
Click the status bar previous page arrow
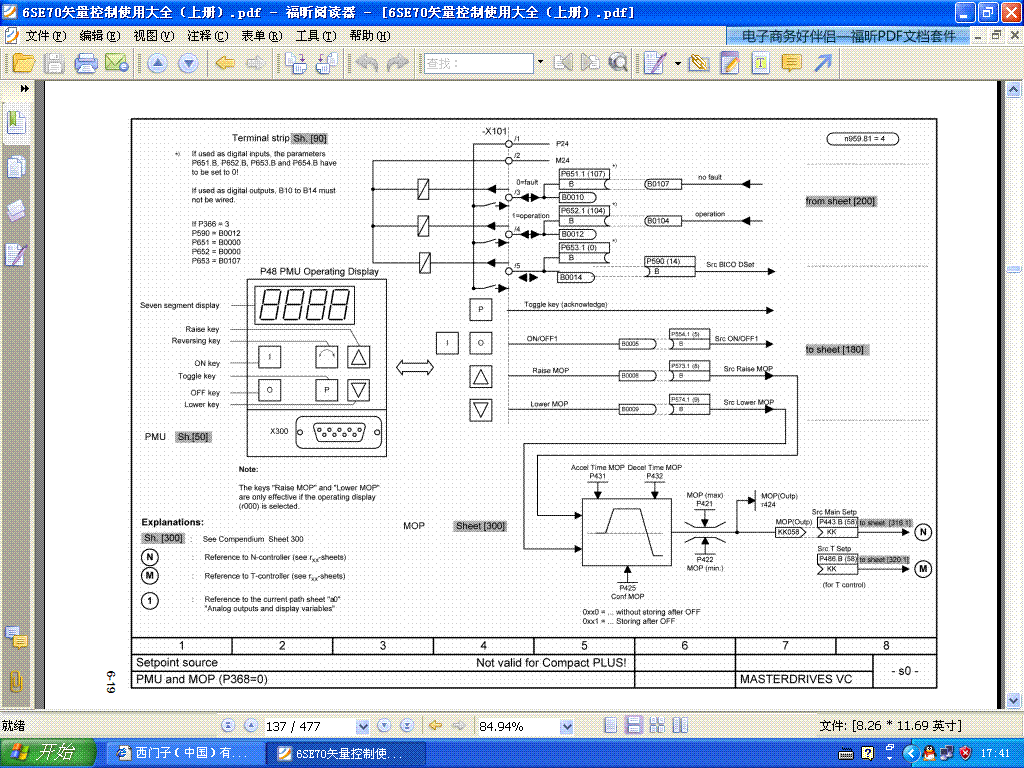pos(251,726)
